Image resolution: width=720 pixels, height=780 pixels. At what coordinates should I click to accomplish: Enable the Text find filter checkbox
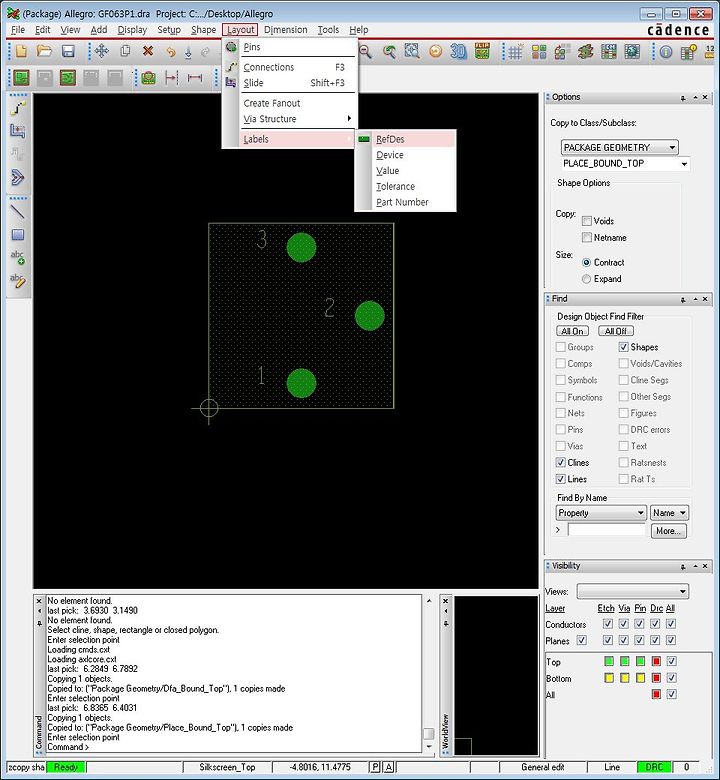click(x=623, y=446)
